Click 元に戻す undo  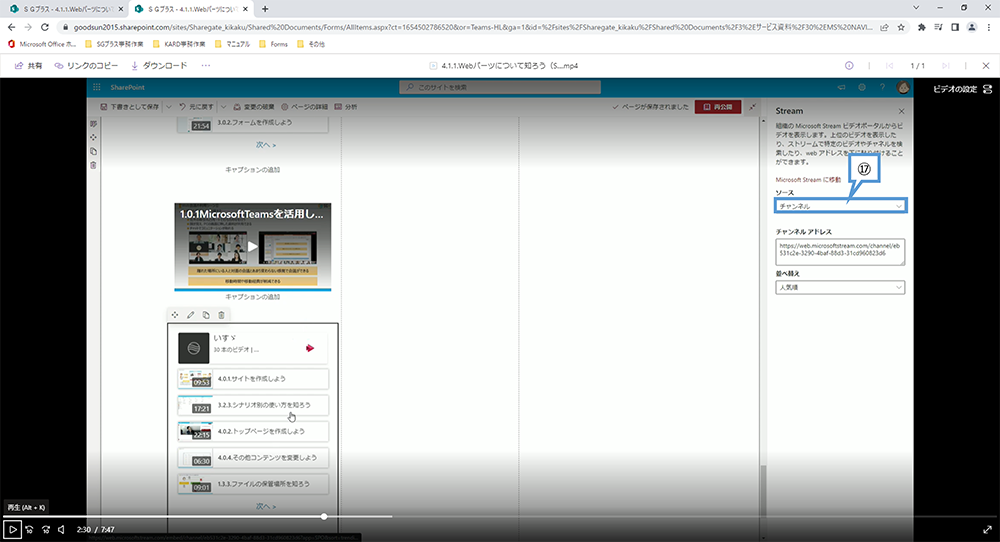196,107
